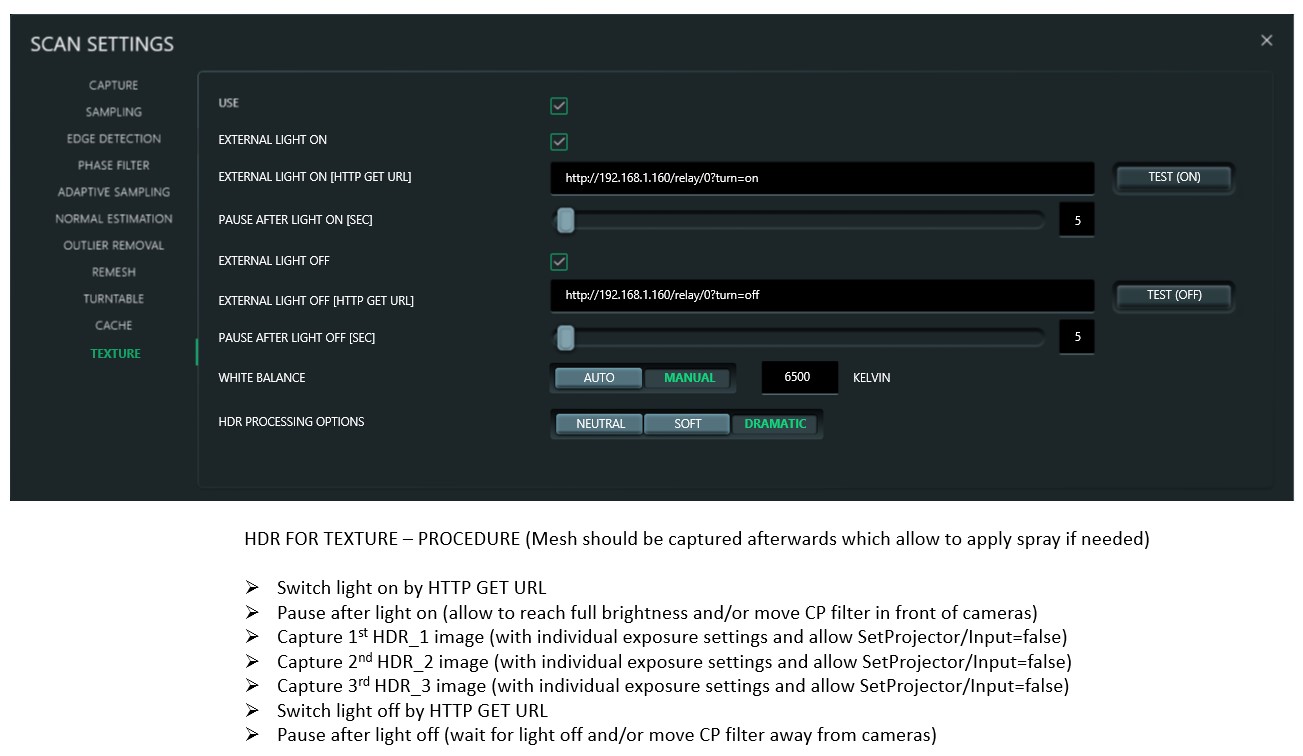The width and height of the screenshot is (1303, 756).
Task: Uncheck the USE checkbox
Action: point(559,106)
